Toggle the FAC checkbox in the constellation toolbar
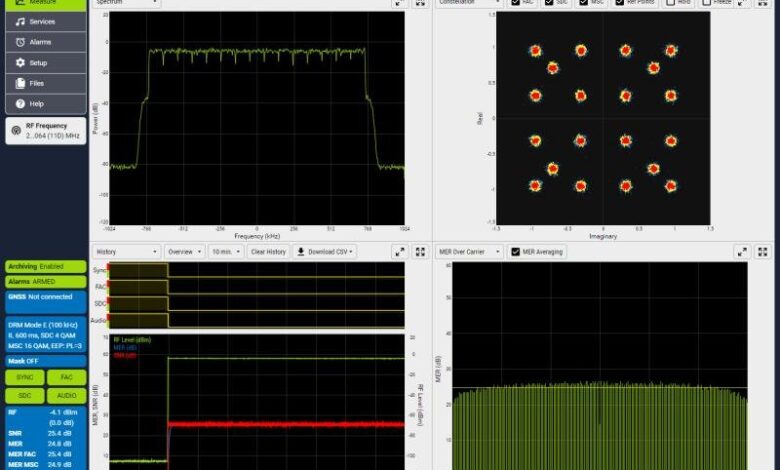Image resolution: width=780 pixels, height=470 pixels. click(516, 3)
